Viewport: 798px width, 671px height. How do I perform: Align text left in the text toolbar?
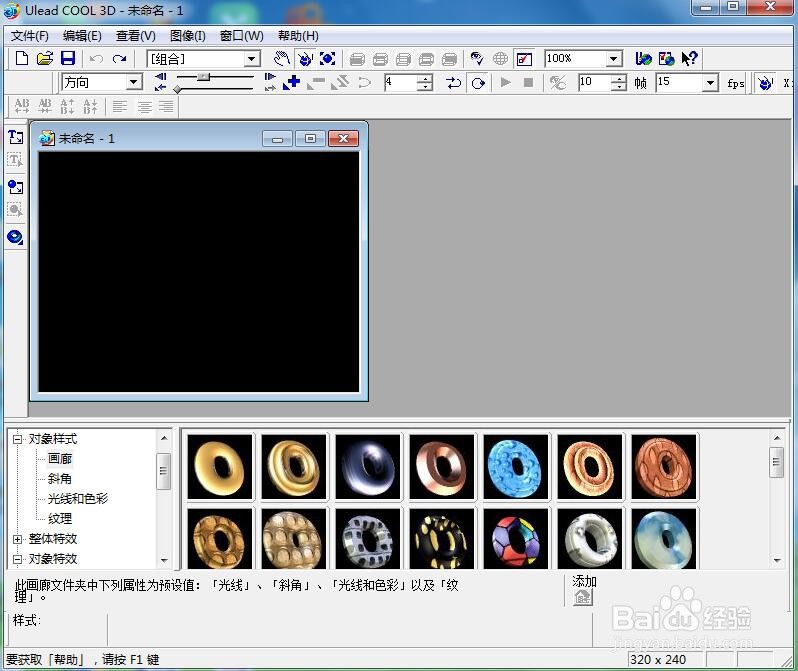click(x=120, y=106)
